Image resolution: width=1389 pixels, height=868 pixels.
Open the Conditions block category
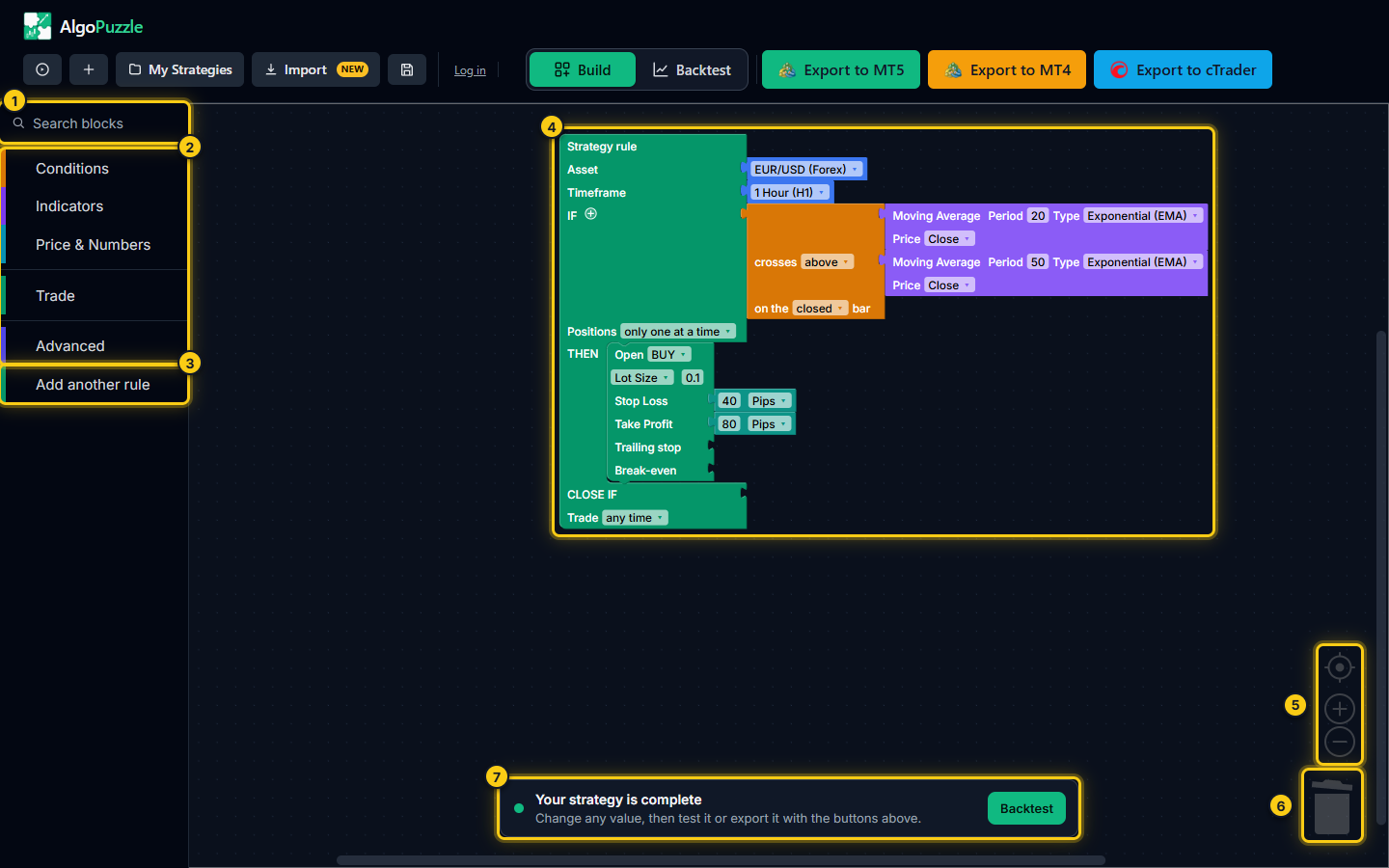pyautogui.click(x=95, y=169)
